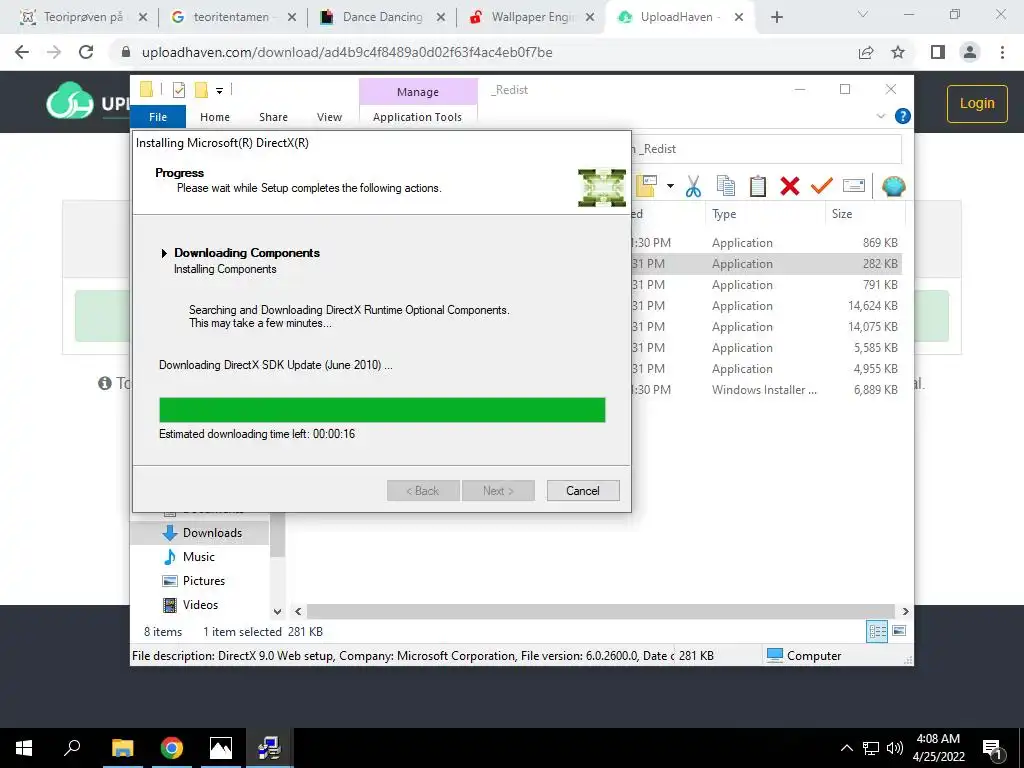Cancel the DirectX installation
This screenshot has width=1024, height=768.
pyautogui.click(x=583, y=490)
